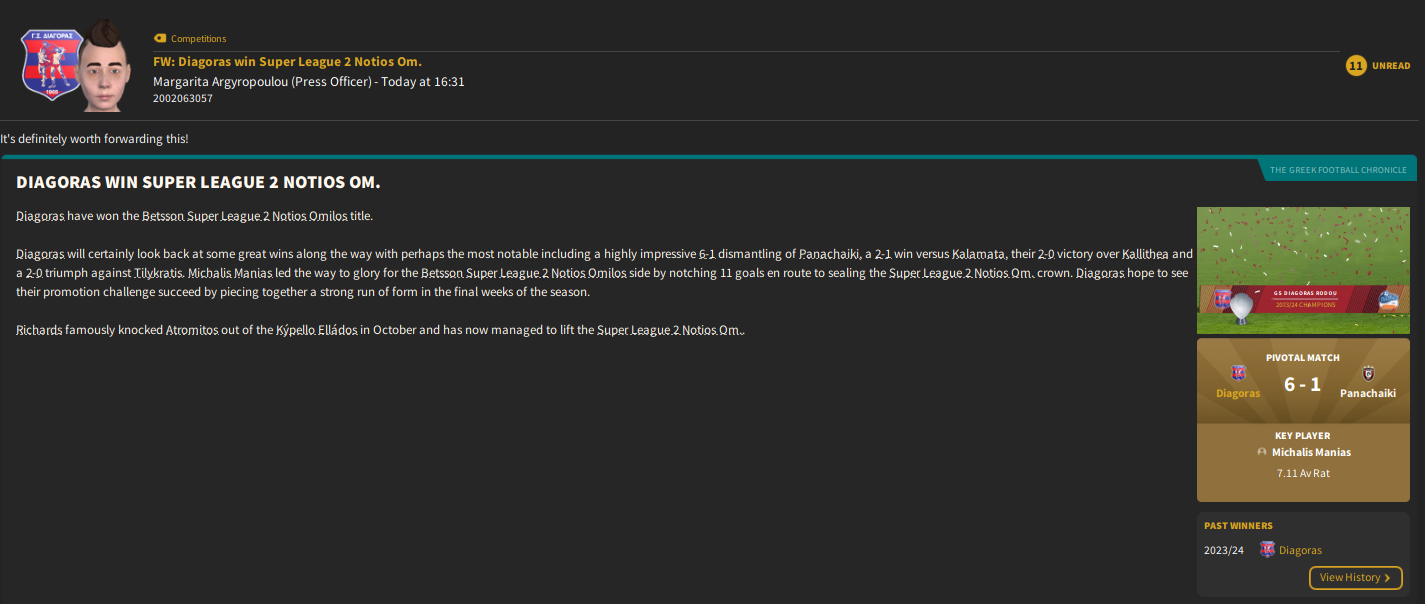The width and height of the screenshot is (1425, 604).
Task: Click the 'Pivotal Match' heading
Action: (1303, 358)
